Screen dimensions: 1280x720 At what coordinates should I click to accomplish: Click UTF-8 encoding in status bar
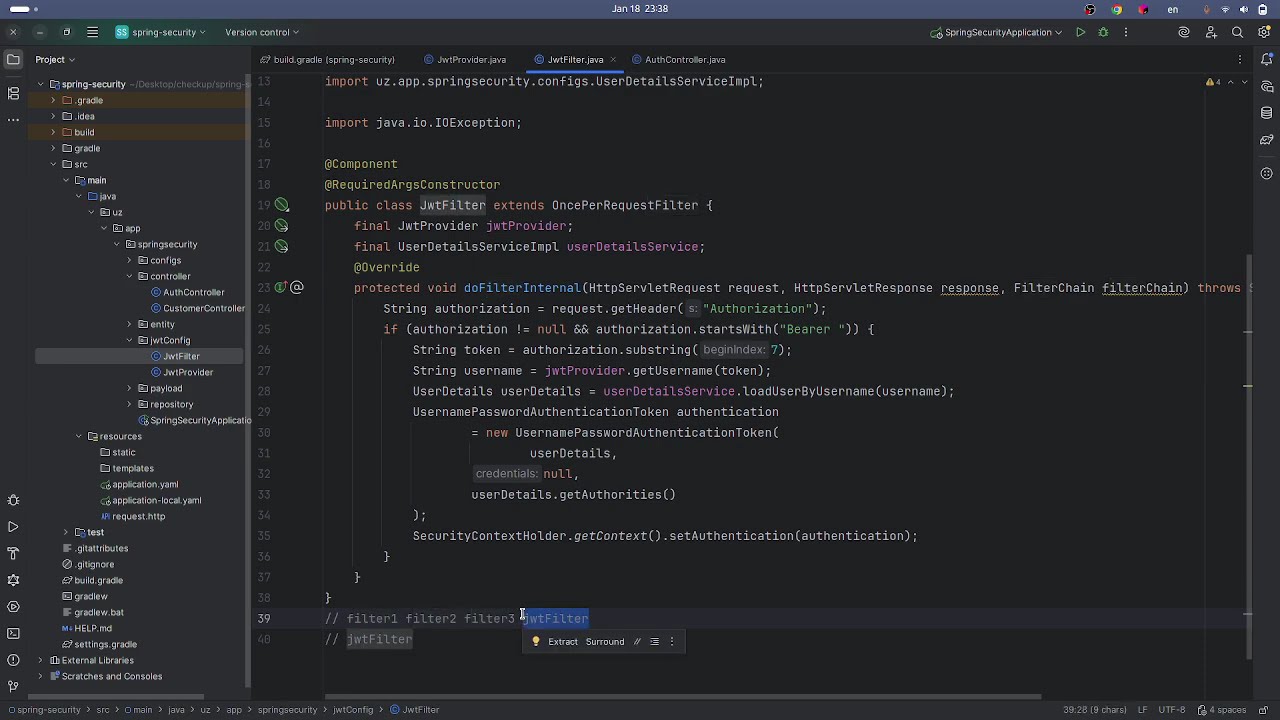point(1171,710)
